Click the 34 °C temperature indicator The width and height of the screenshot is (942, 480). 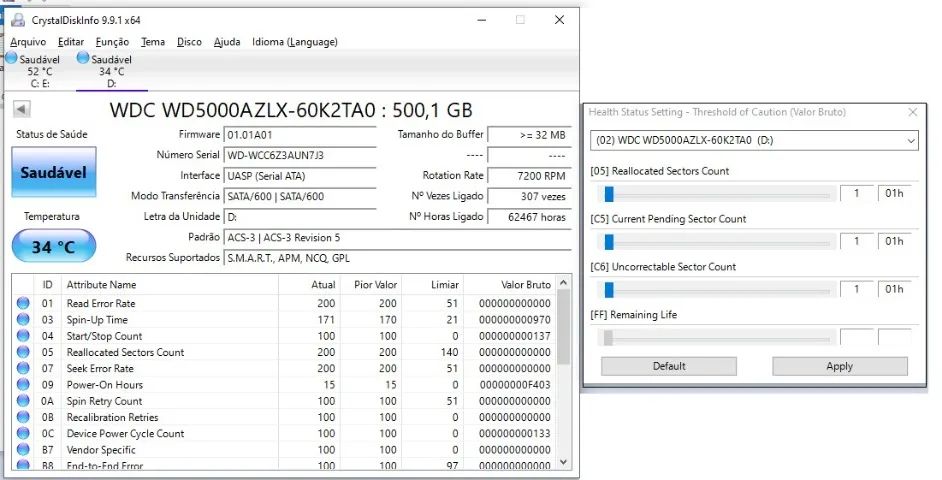(x=53, y=246)
